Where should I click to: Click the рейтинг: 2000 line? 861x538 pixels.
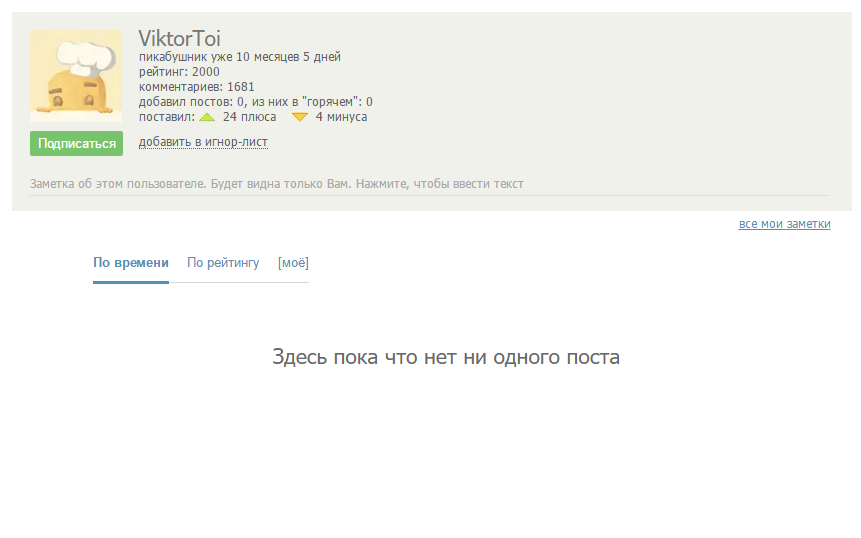179,72
